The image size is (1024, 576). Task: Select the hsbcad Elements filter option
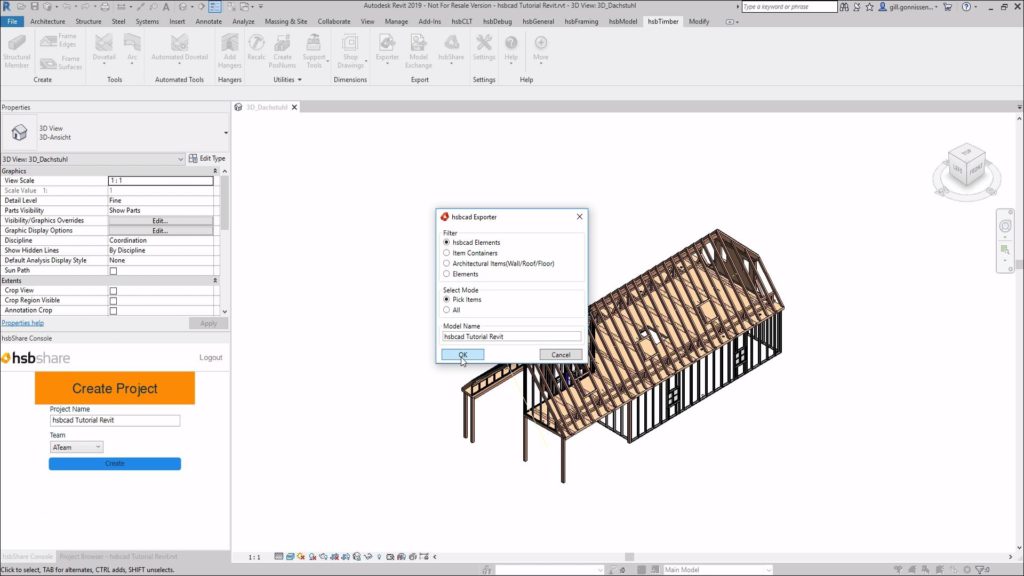pyautogui.click(x=447, y=242)
